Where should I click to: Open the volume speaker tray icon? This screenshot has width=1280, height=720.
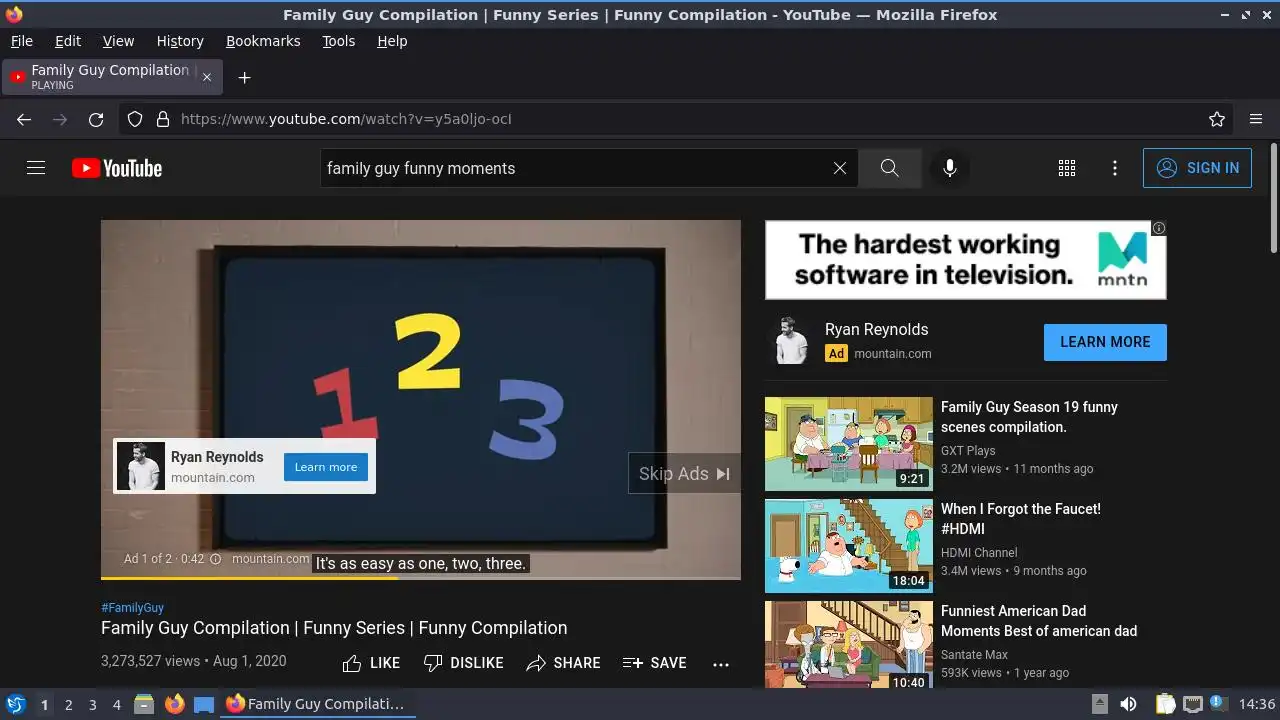tap(1128, 704)
